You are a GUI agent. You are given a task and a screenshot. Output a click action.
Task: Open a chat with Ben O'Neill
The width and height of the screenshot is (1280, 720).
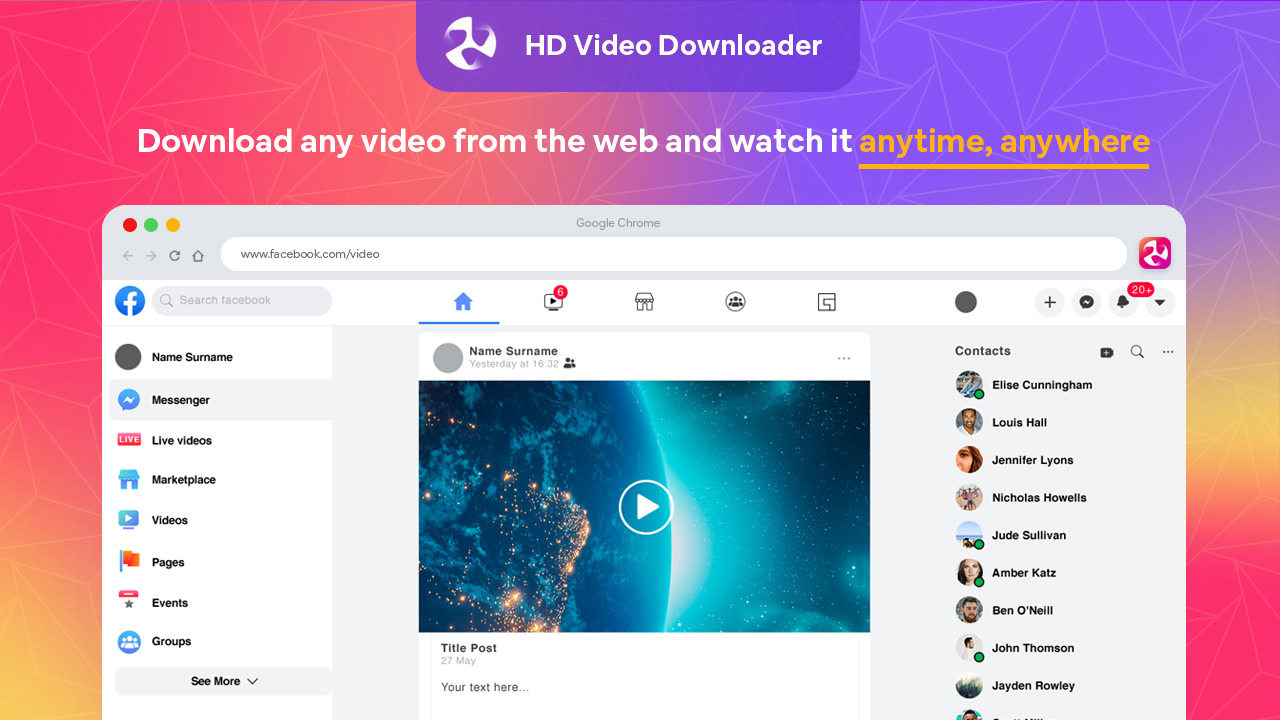[1005, 610]
